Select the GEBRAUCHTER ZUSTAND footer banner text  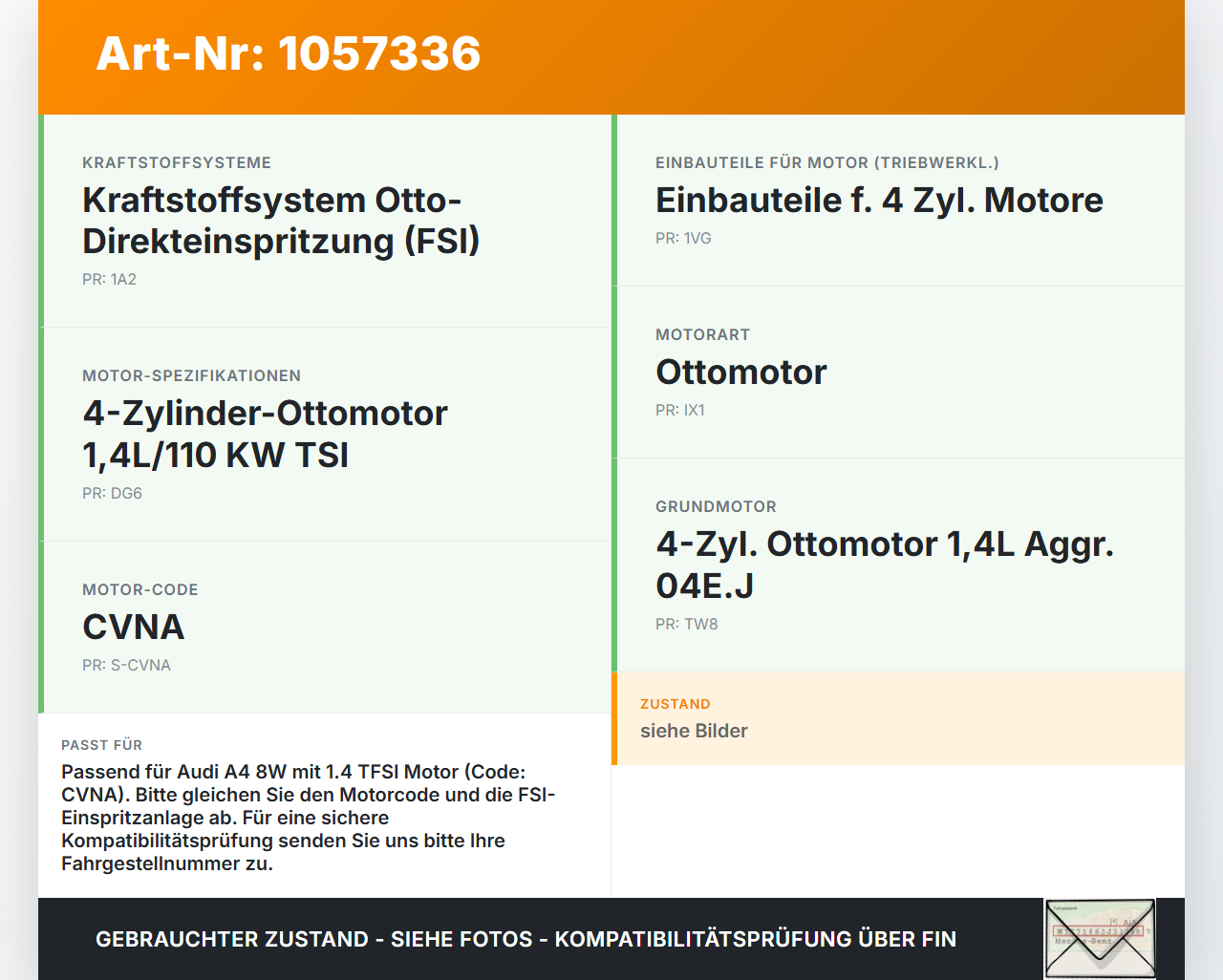[526, 940]
